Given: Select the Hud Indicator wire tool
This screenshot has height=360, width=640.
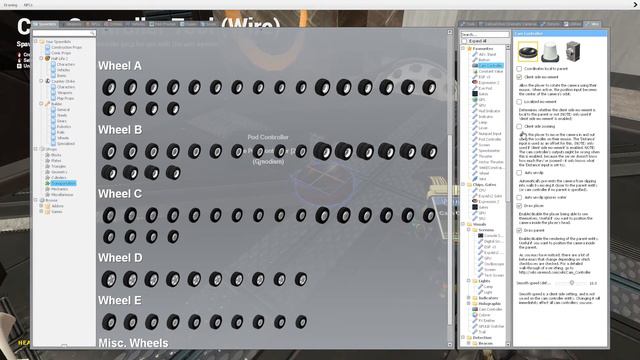Looking at the screenshot, I should 486,111.
